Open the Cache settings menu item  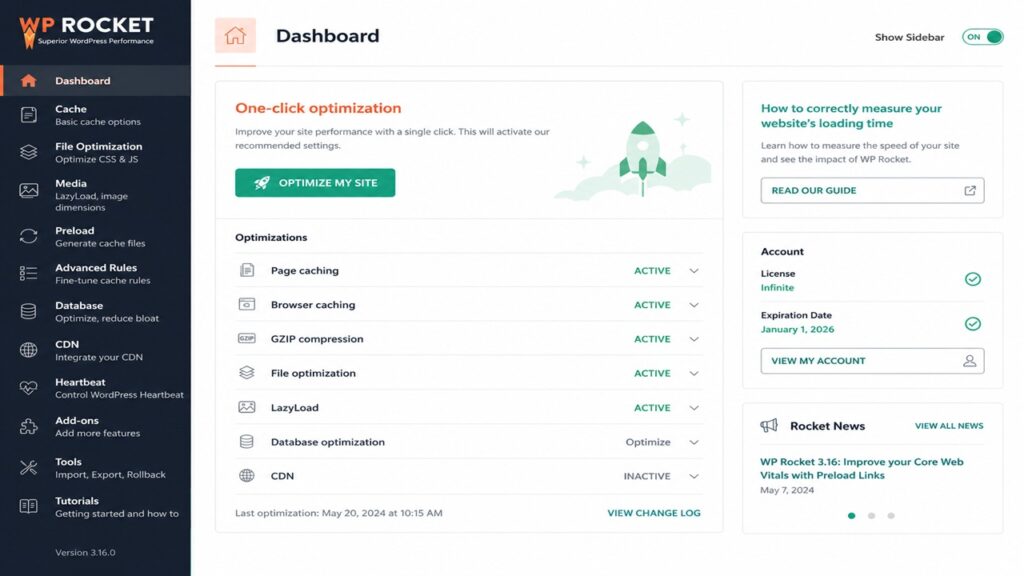point(95,115)
